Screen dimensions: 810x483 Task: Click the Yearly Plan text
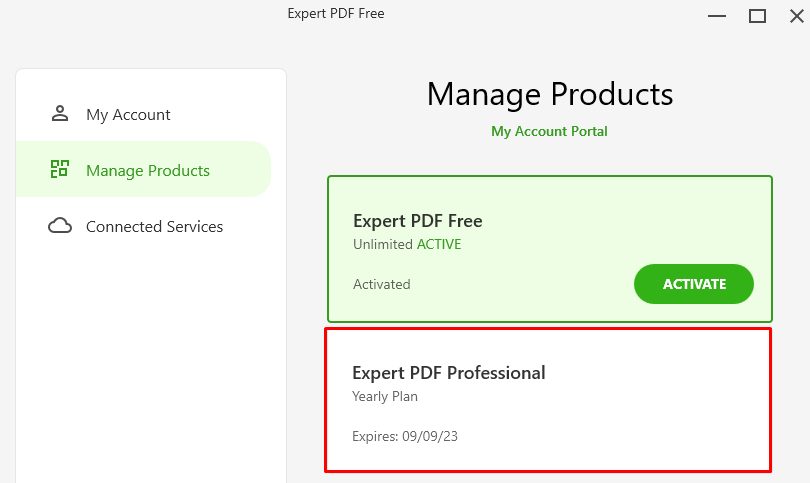(385, 397)
